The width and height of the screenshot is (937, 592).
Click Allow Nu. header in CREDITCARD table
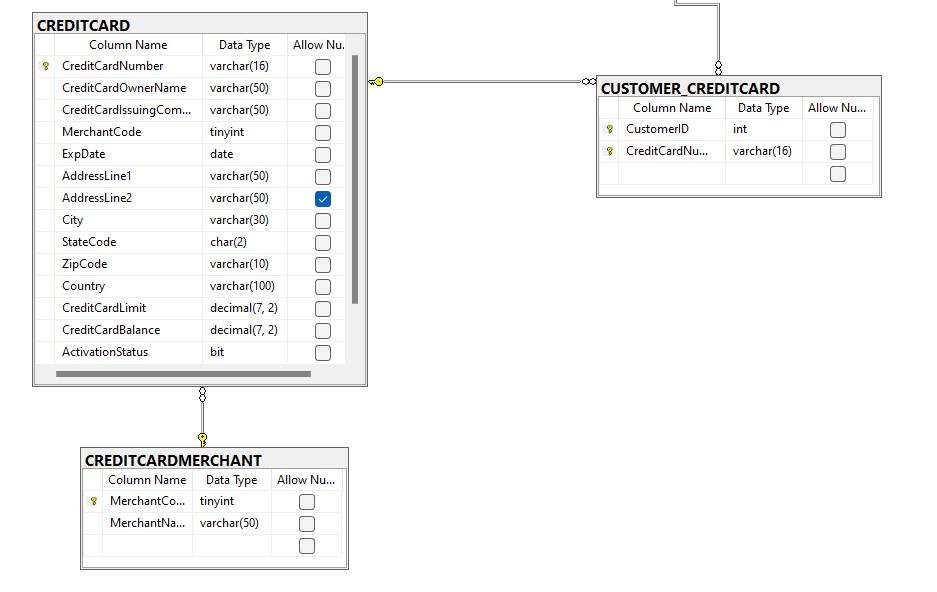coord(317,45)
